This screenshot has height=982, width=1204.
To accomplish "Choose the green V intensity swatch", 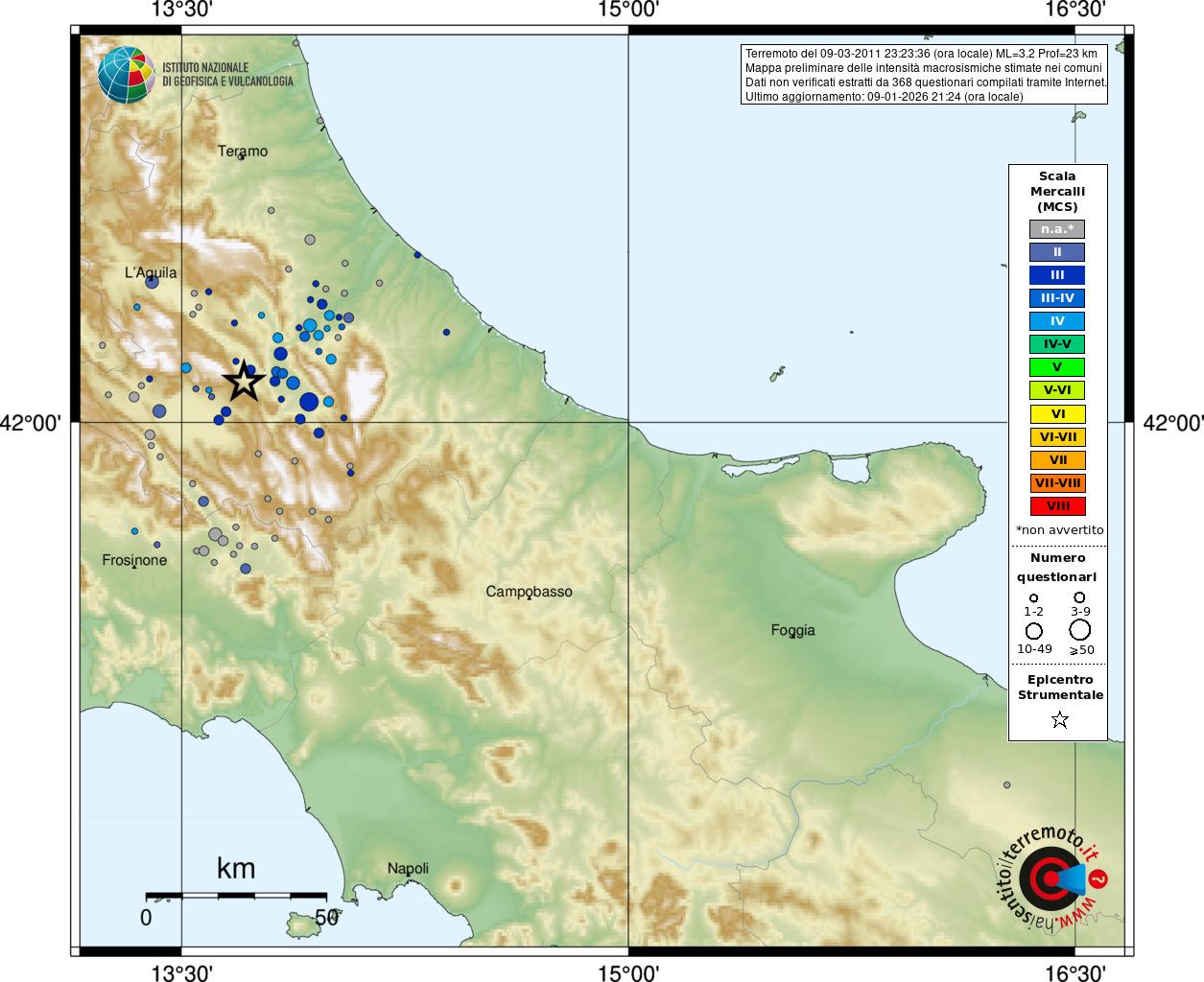I will click(x=1057, y=367).
